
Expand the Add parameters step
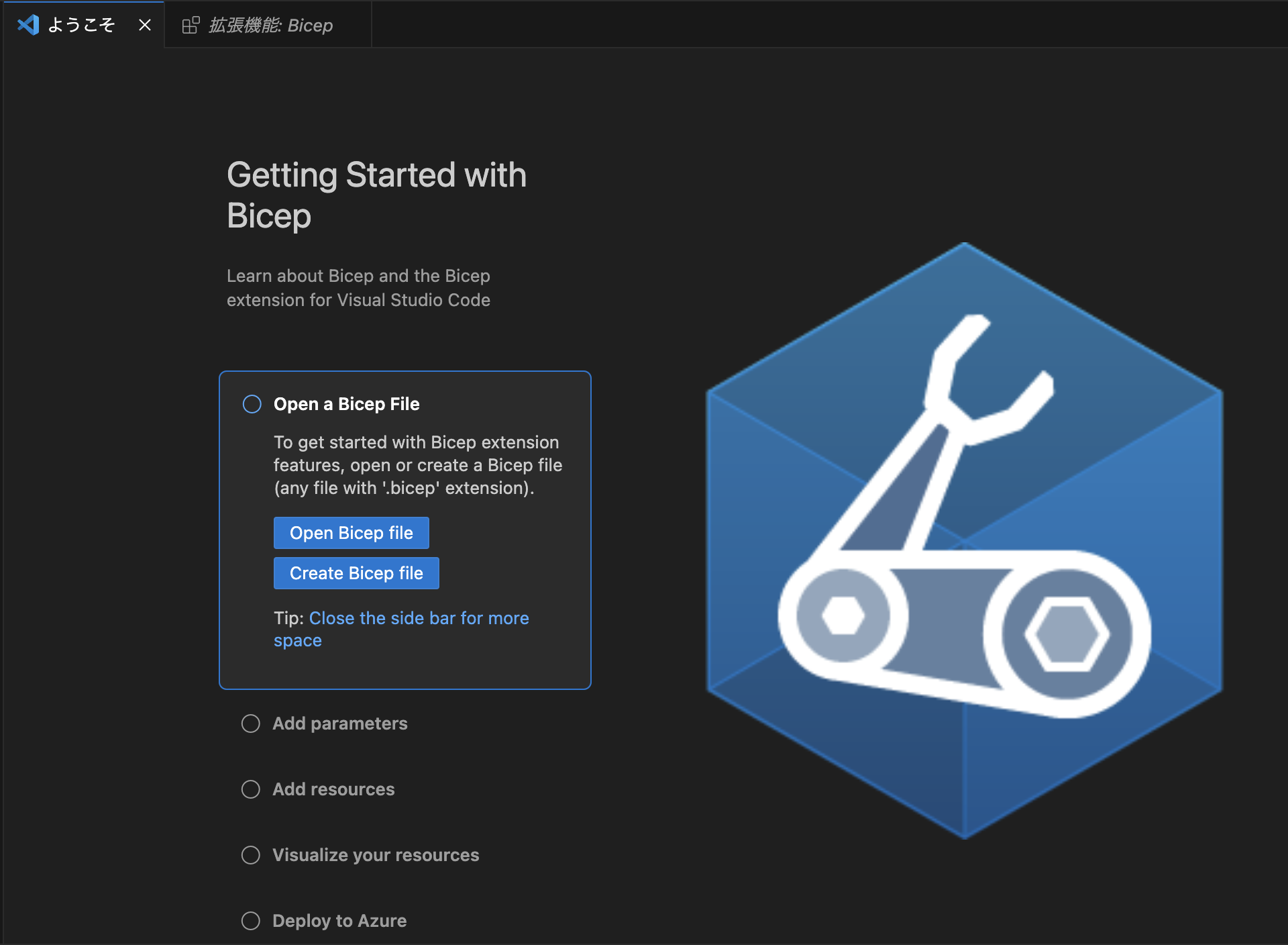click(x=339, y=724)
